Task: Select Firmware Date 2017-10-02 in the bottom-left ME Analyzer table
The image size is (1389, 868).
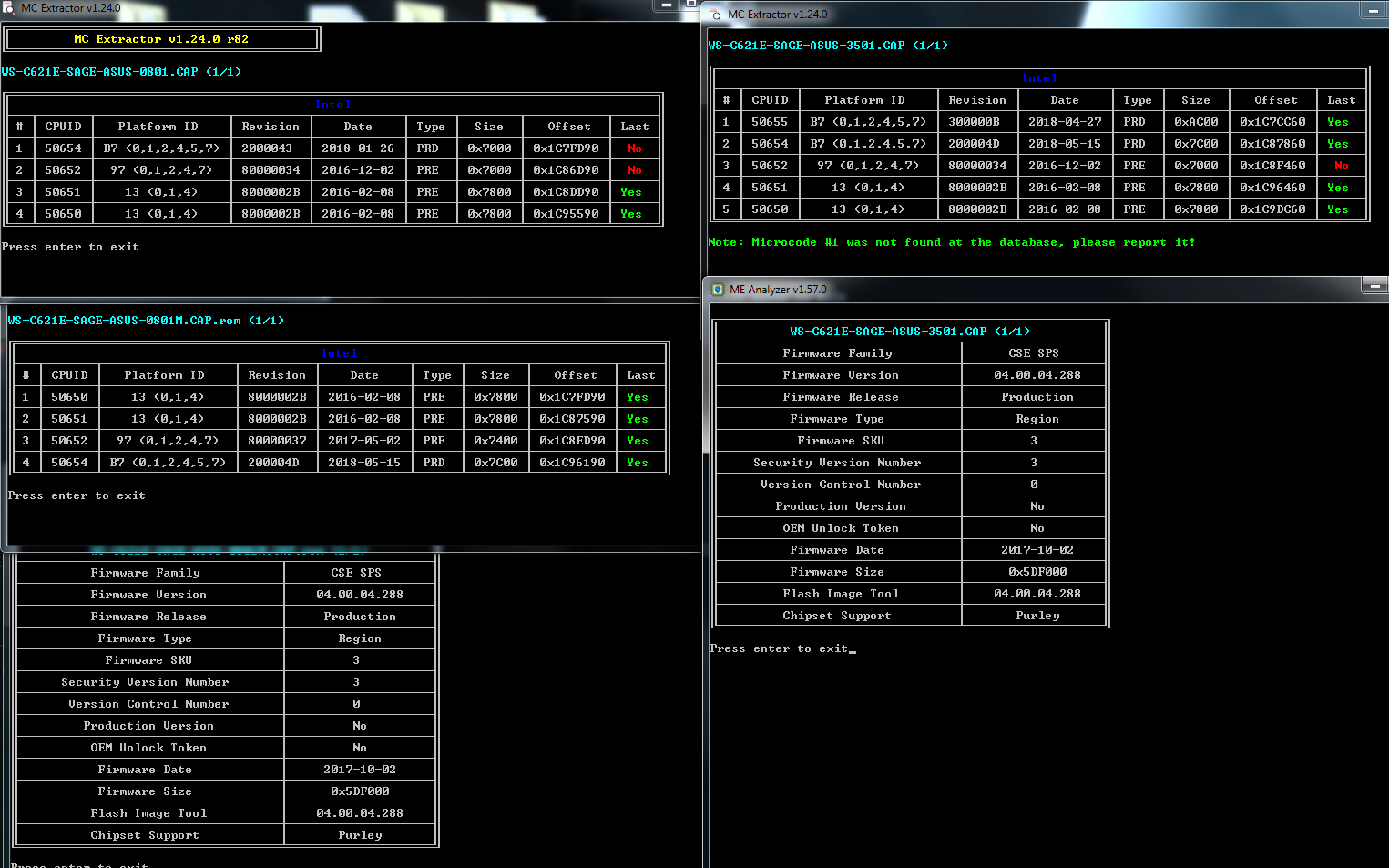Action: click(360, 770)
